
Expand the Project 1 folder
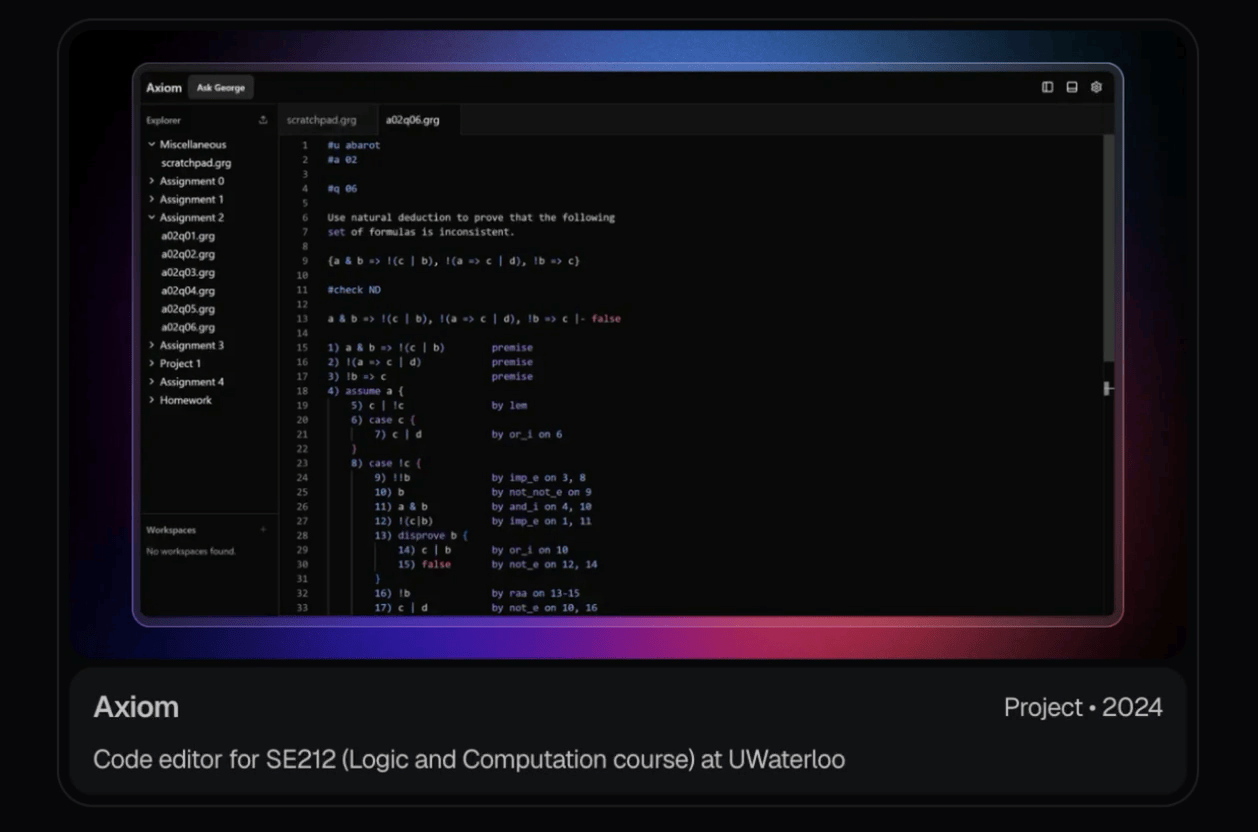pyautogui.click(x=175, y=363)
